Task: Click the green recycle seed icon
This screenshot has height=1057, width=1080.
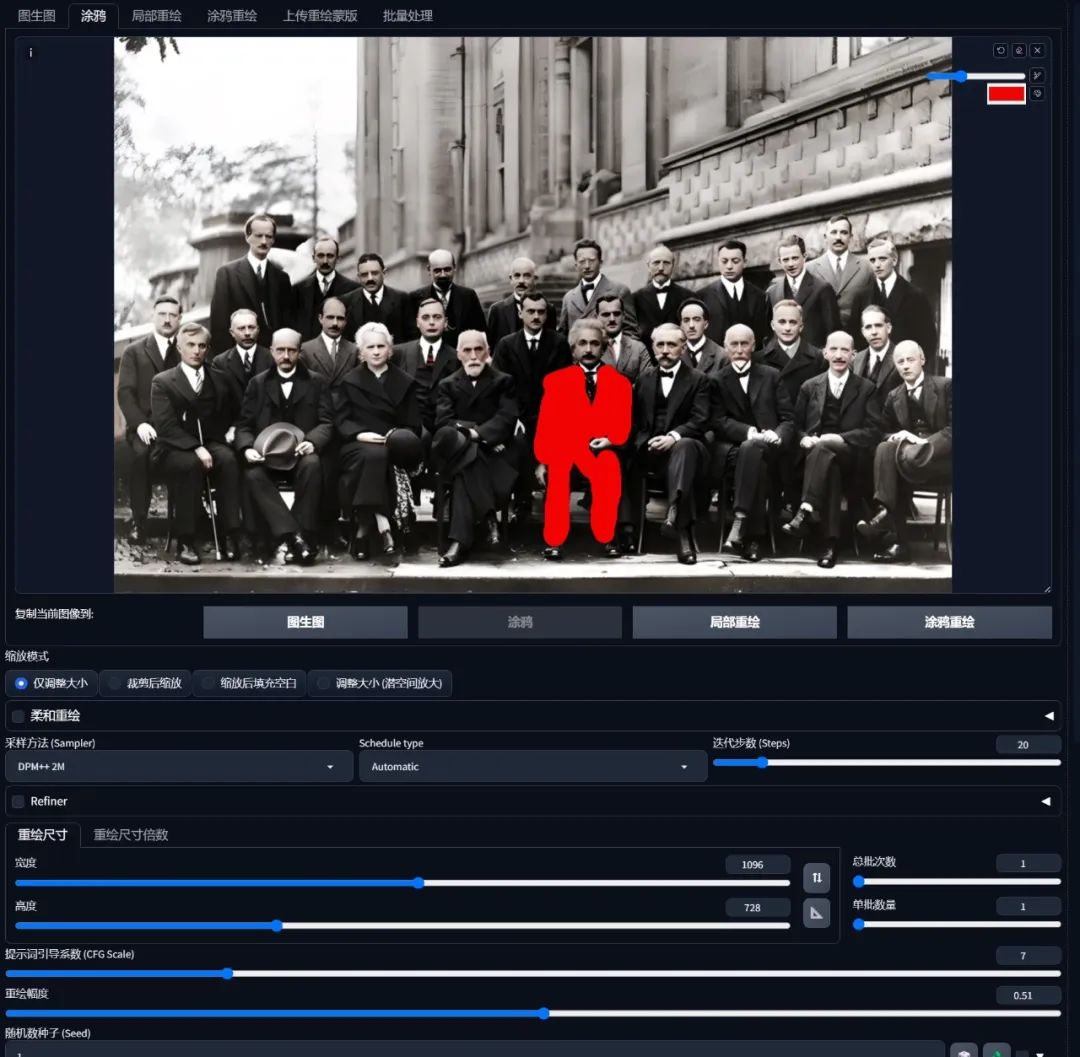Action: coord(996,1051)
